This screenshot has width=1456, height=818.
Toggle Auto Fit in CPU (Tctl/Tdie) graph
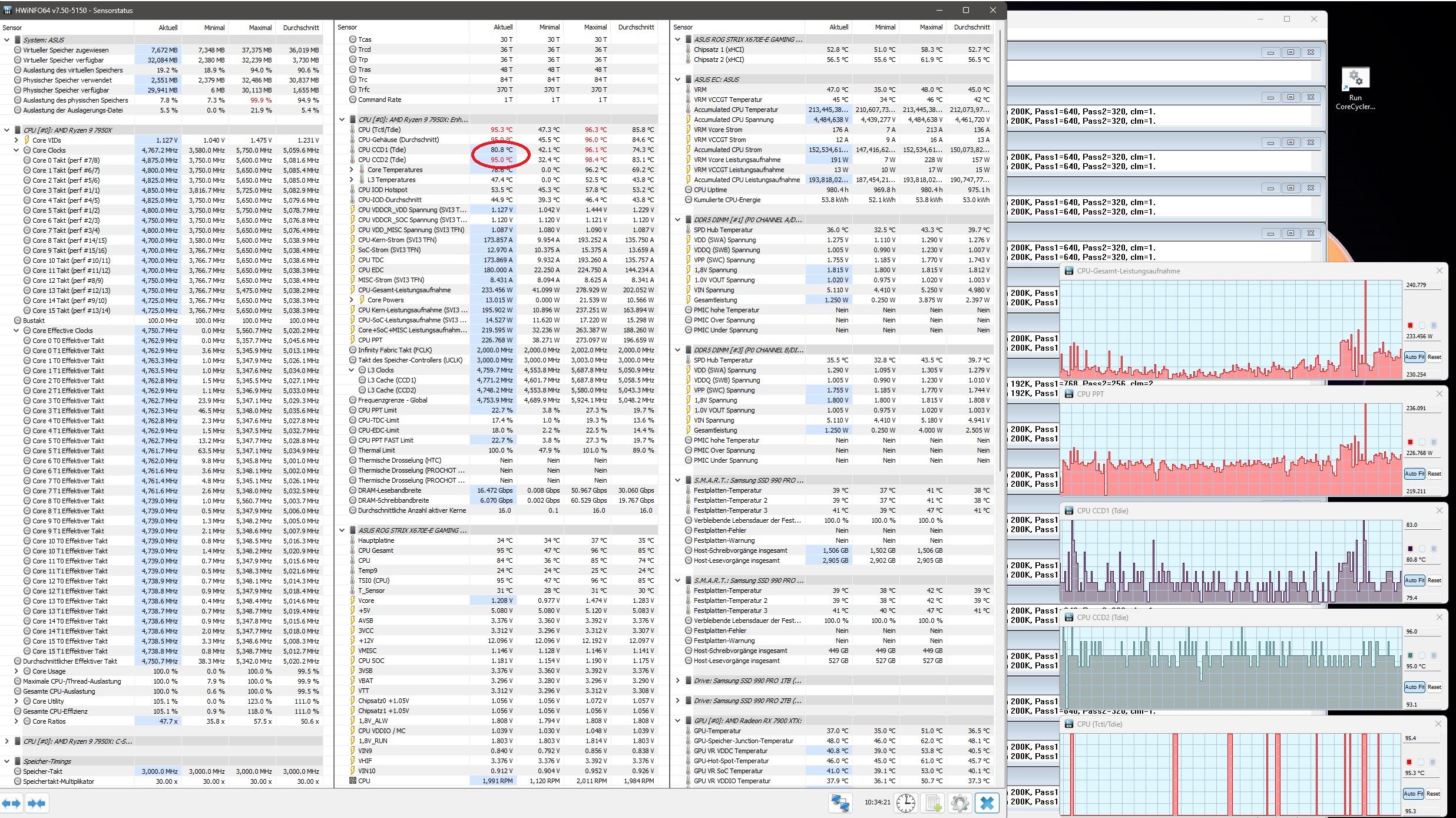1414,794
